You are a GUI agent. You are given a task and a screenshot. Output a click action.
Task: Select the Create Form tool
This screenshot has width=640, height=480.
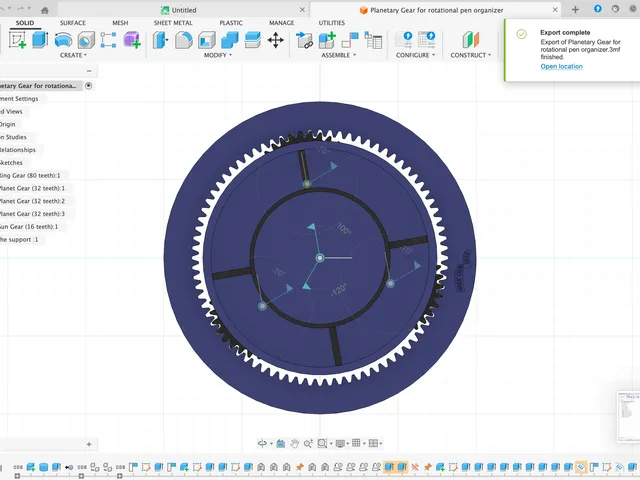point(132,40)
